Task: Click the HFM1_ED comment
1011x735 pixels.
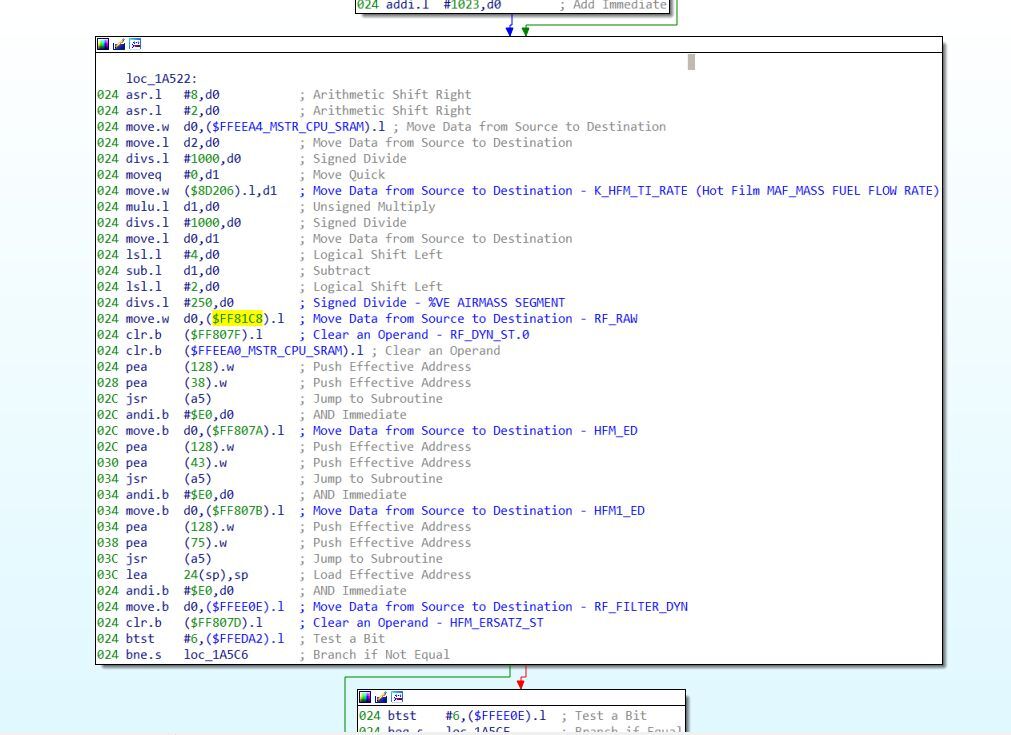Action: [x=619, y=511]
